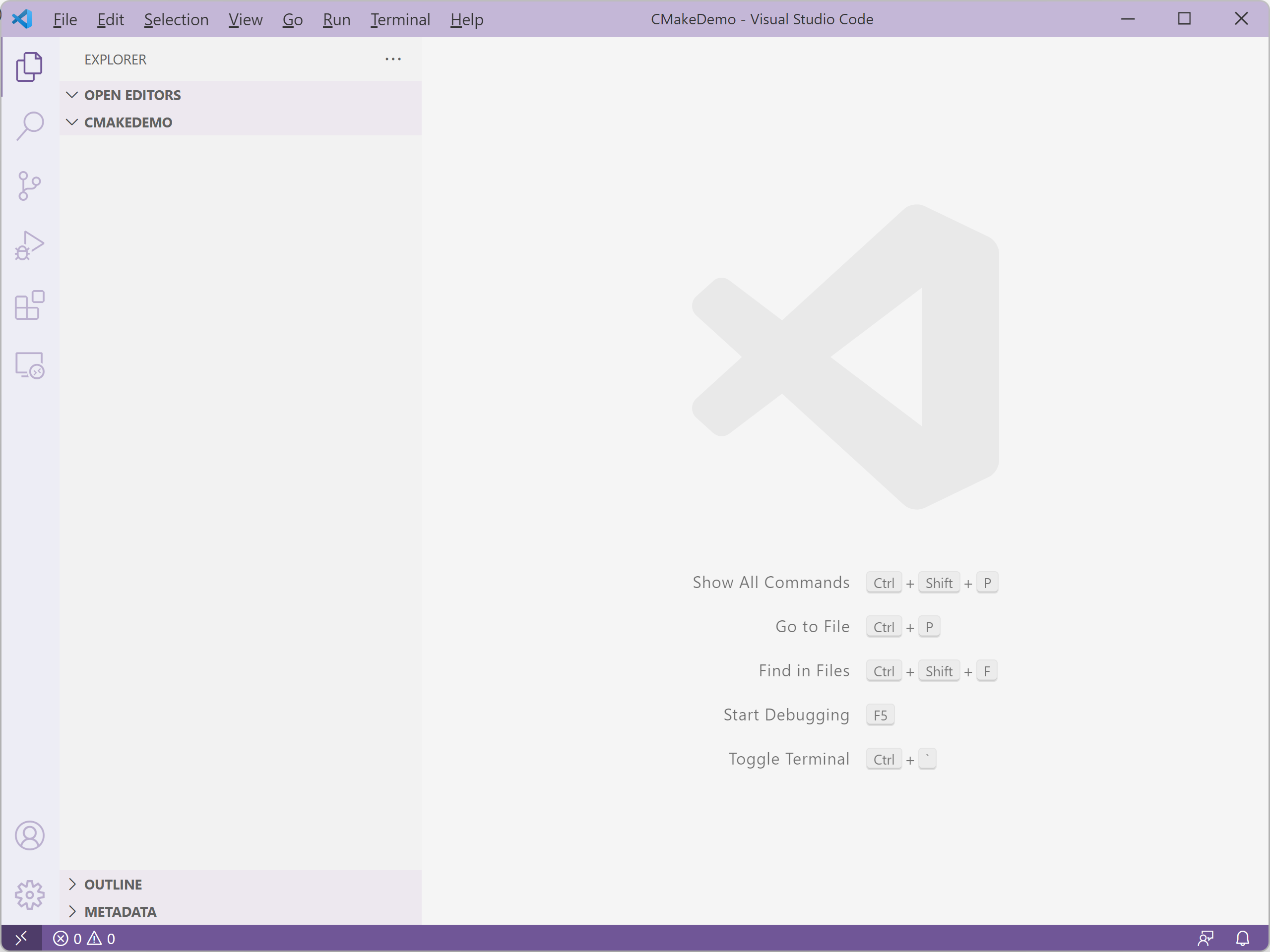Click the Start Debugging label

[x=786, y=715]
